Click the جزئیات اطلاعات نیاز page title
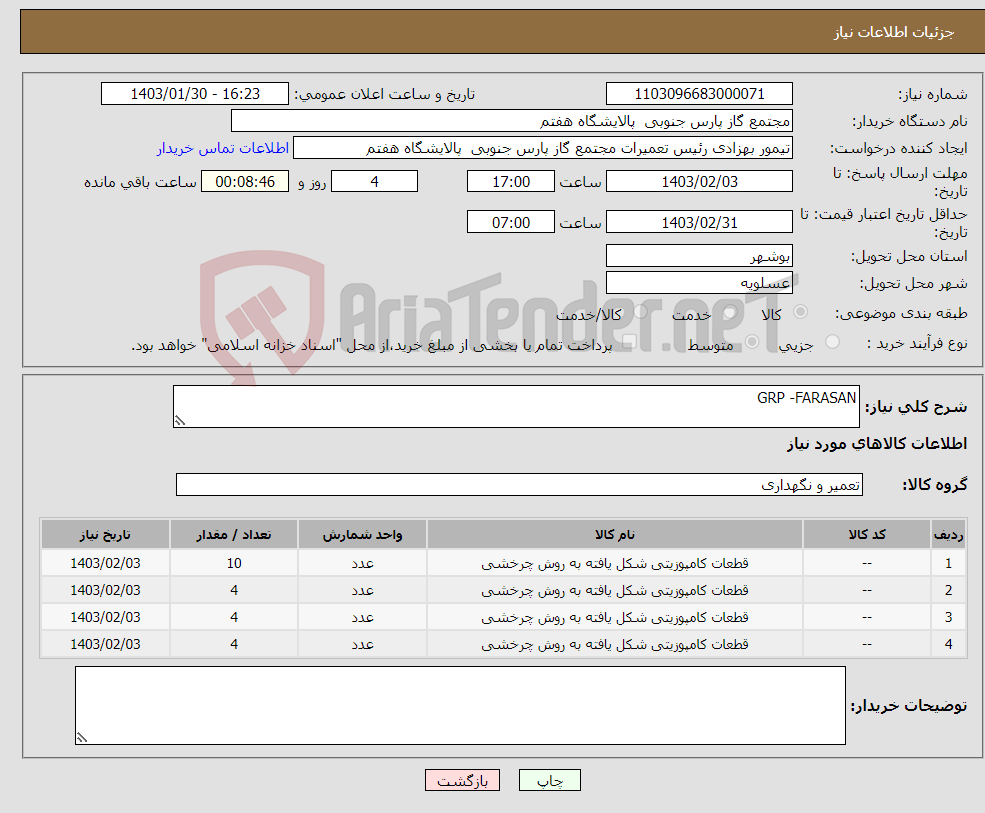Image resolution: width=985 pixels, height=813 pixels. (x=894, y=32)
